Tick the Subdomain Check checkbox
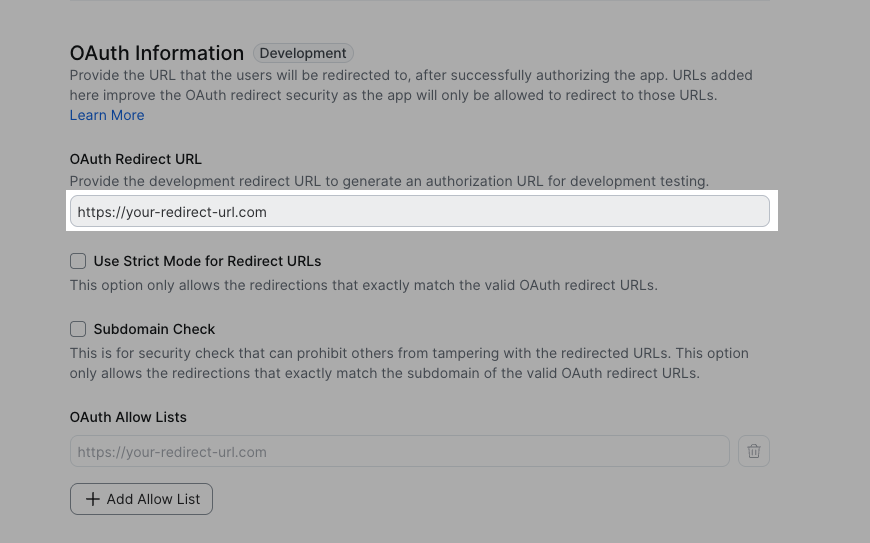Screen dimensions: 870x543 click(x=78, y=329)
